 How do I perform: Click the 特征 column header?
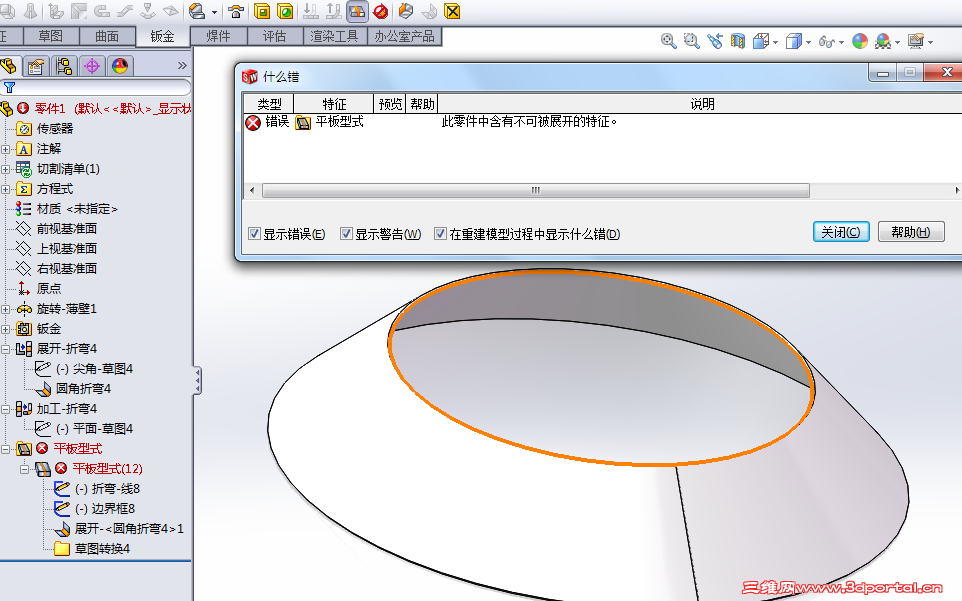pyautogui.click(x=334, y=104)
